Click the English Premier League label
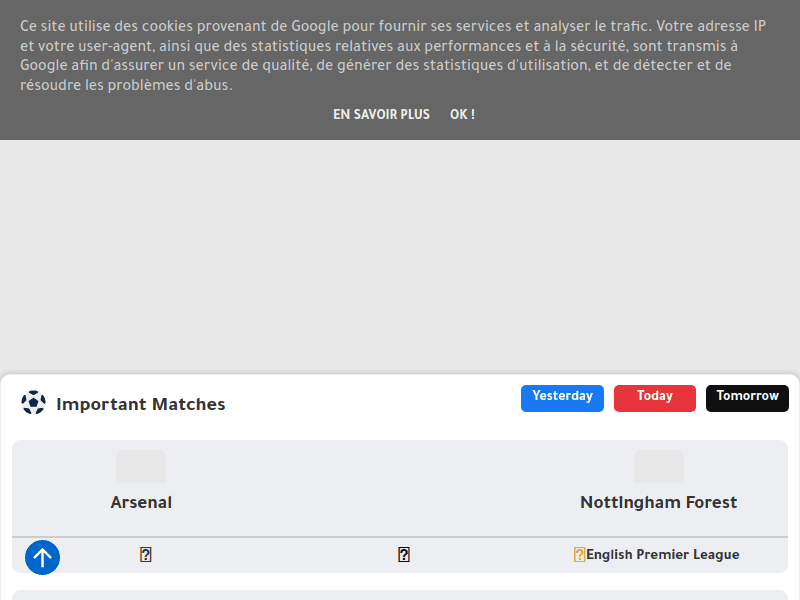Viewport: 800px width, 600px height. tap(662, 555)
